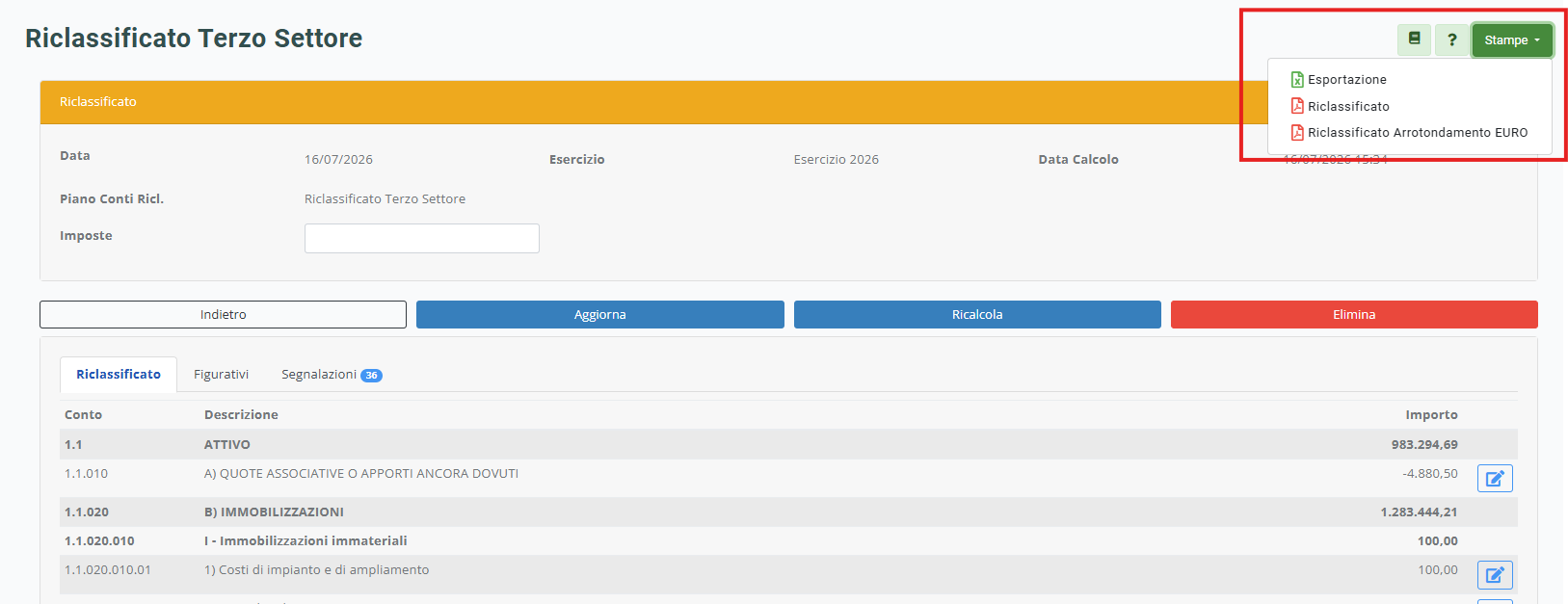Click 'Riclassificato Terzo Settore' plan value
1568x604 pixels.
(x=385, y=199)
